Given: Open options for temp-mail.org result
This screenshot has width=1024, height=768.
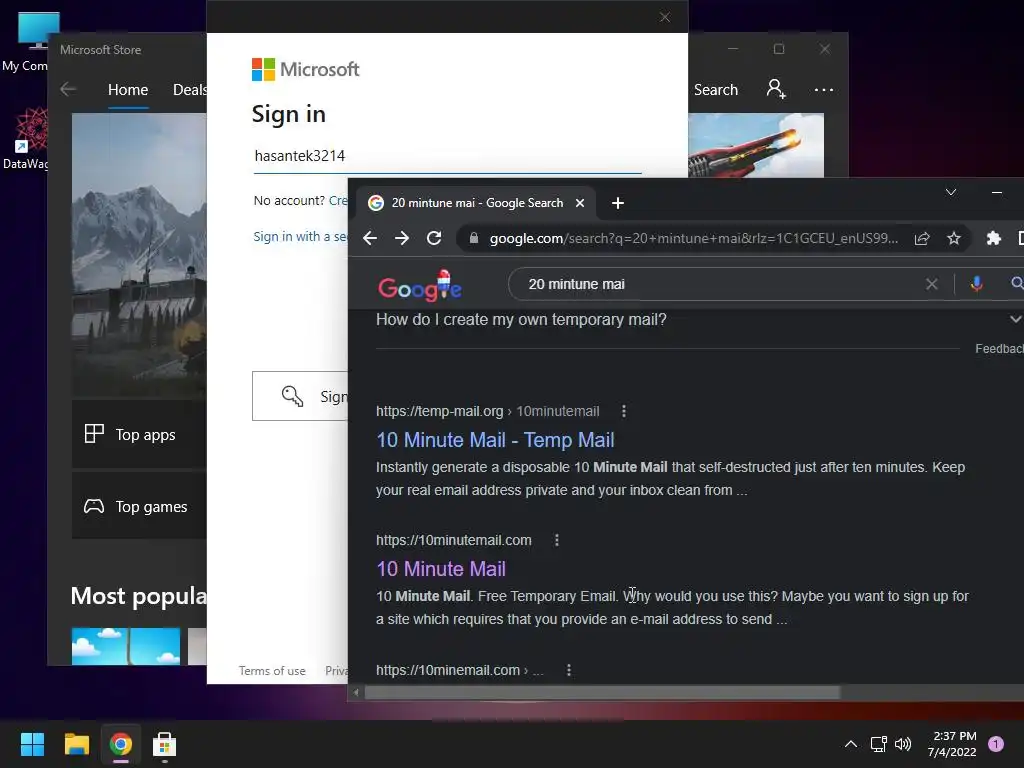Looking at the screenshot, I should click(x=624, y=411).
